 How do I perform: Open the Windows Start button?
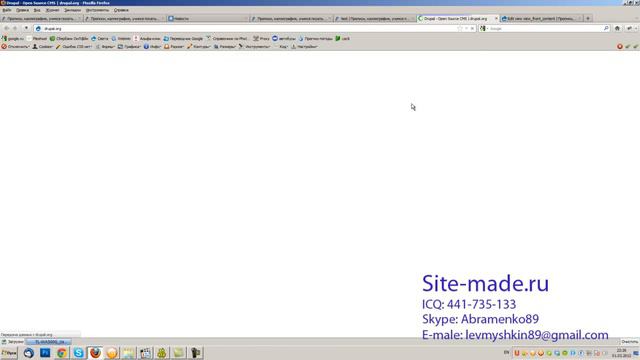[x=9, y=353]
